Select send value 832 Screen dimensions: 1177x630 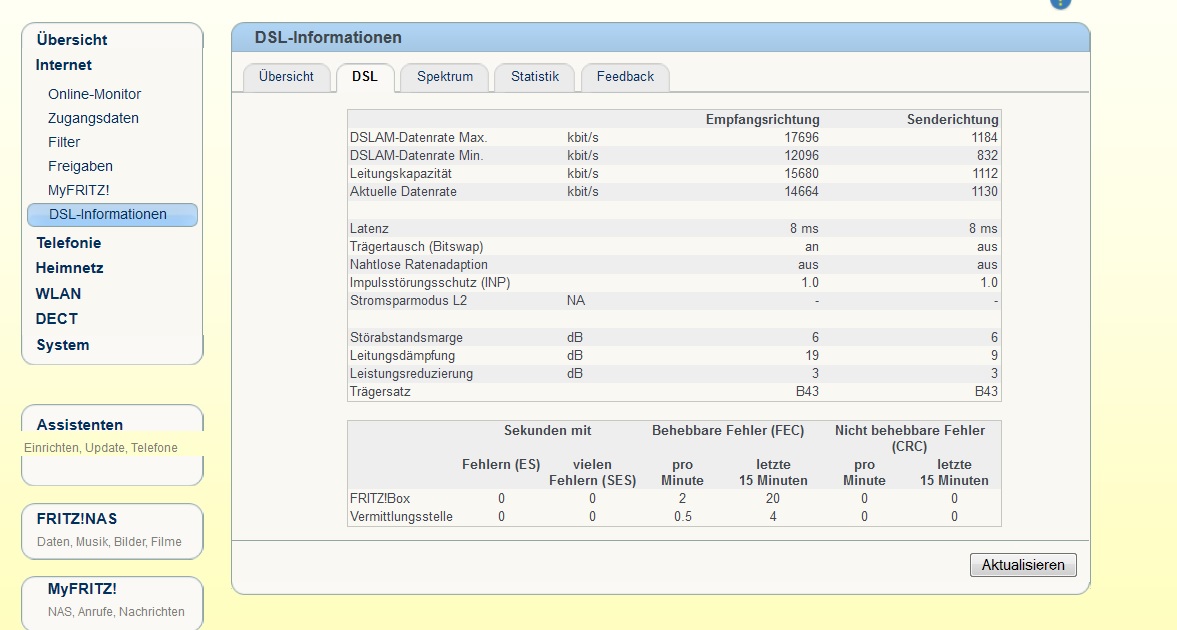click(x=987, y=155)
